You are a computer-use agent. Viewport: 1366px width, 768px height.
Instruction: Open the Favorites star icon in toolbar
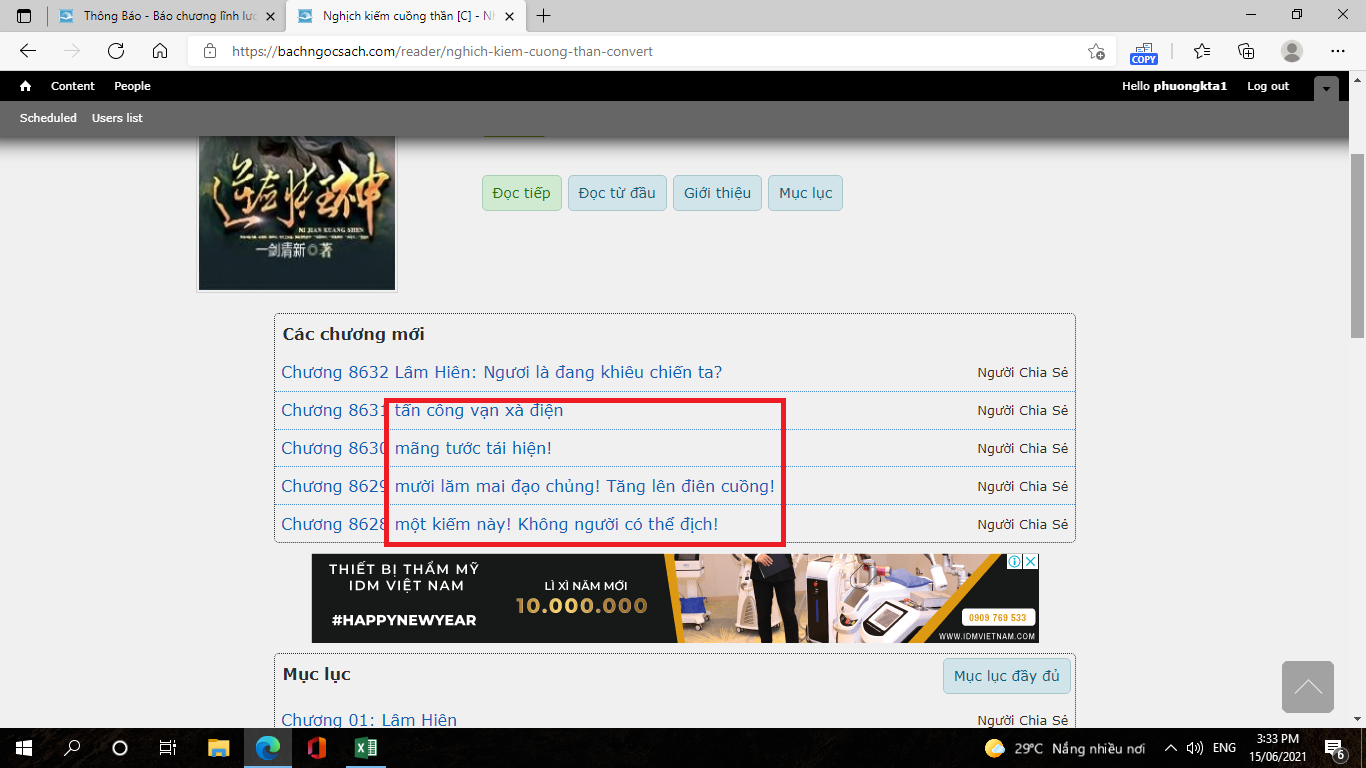[1201, 51]
